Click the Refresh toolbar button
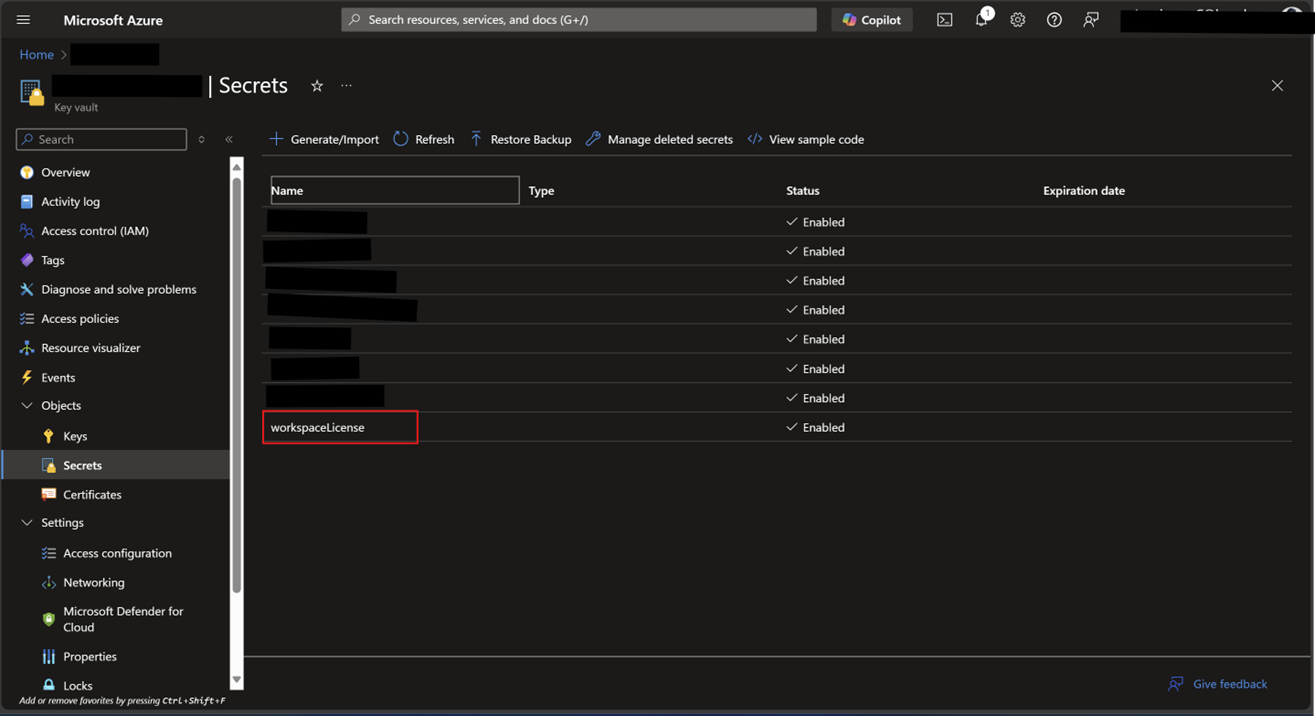This screenshot has height=716, width=1315. 424,139
